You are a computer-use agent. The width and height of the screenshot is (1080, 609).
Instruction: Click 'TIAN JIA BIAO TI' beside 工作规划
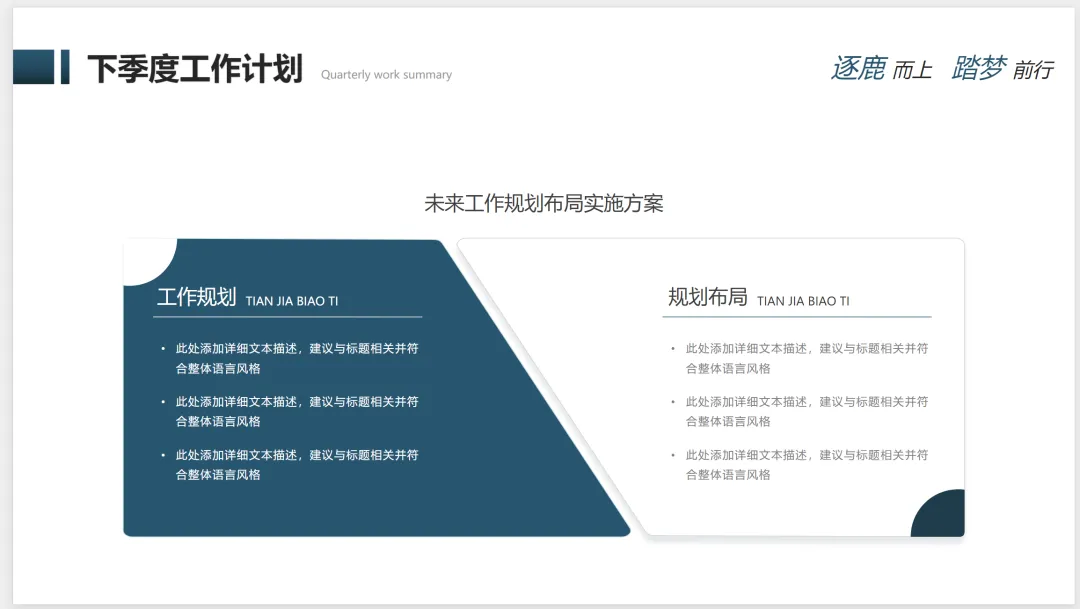pos(292,301)
